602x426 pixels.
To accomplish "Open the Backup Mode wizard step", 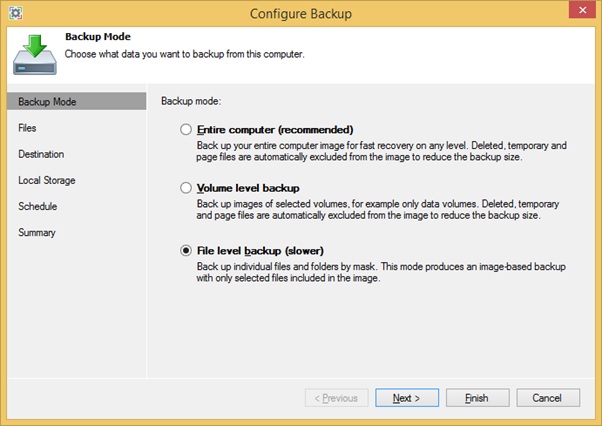I will [76, 101].
